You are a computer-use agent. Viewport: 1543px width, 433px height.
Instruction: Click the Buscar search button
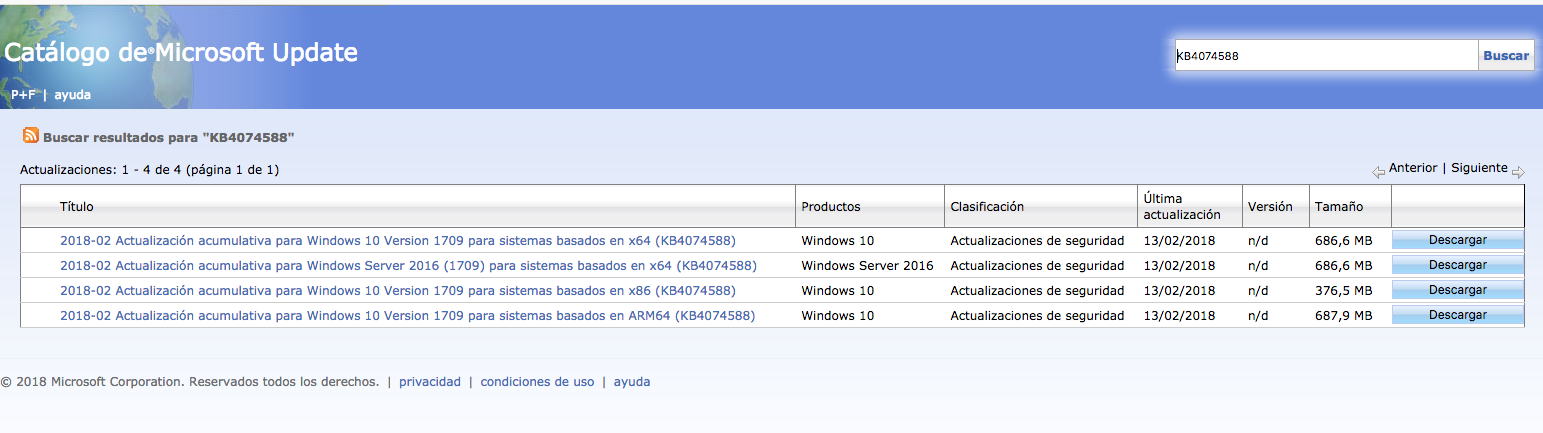tap(1506, 56)
